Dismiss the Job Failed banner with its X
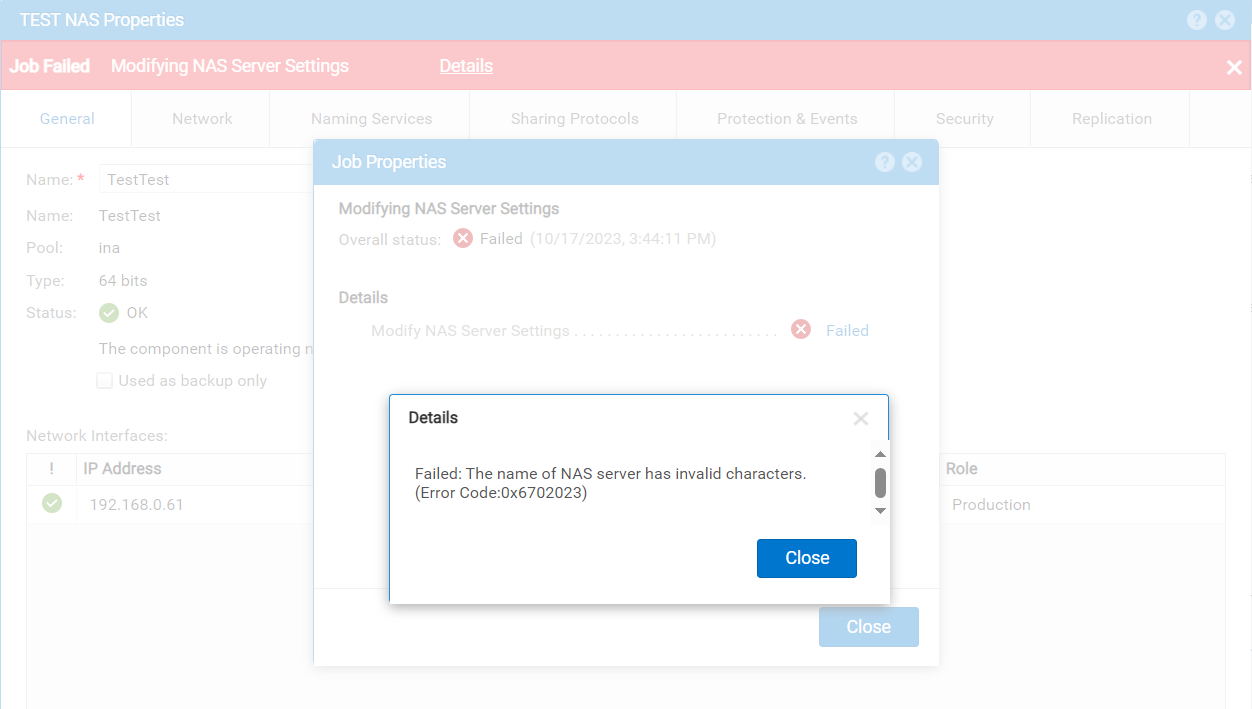 pyautogui.click(x=1233, y=67)
